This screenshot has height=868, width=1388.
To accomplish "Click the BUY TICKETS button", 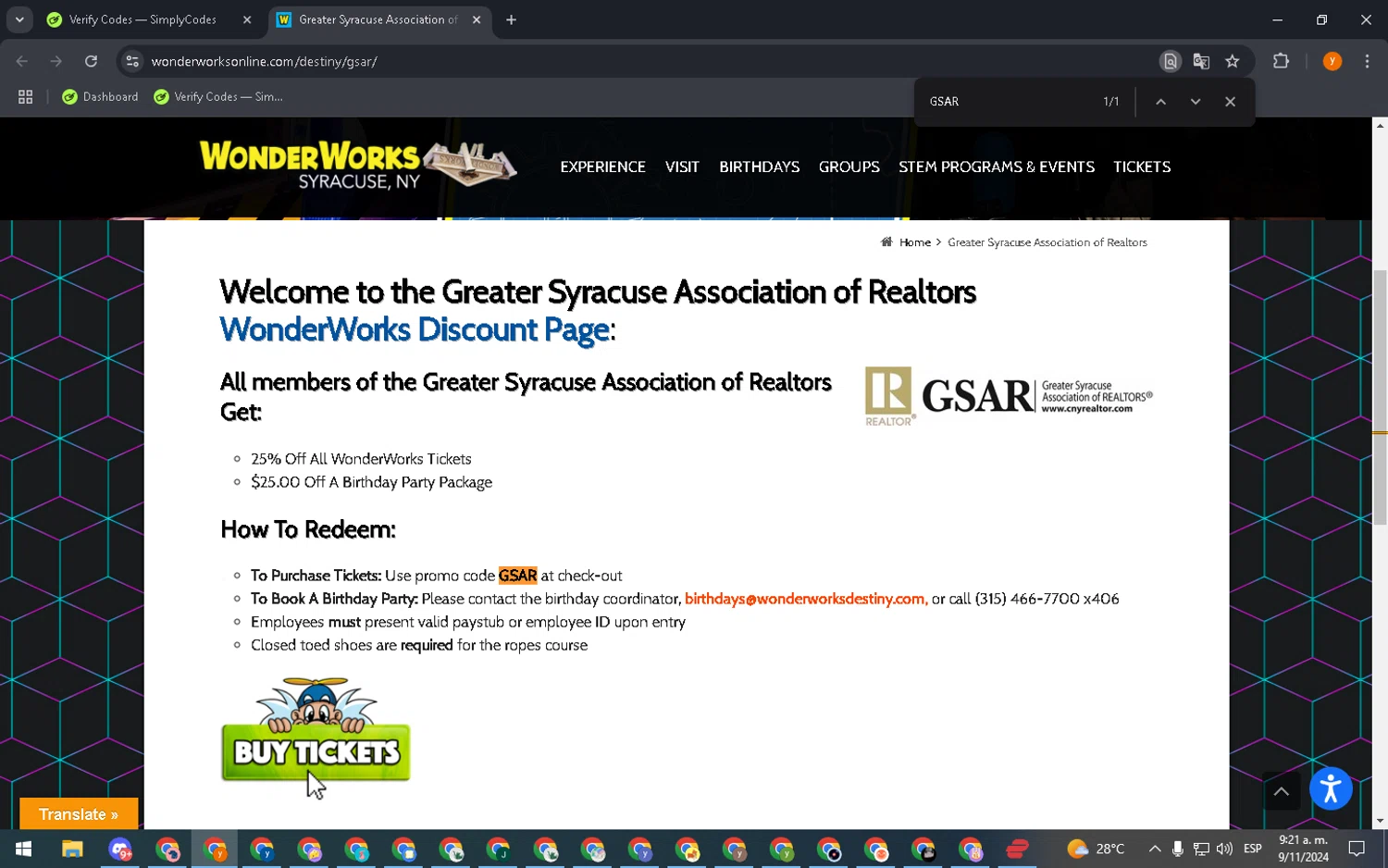I will pyautogui.click(x=316, y=730).
